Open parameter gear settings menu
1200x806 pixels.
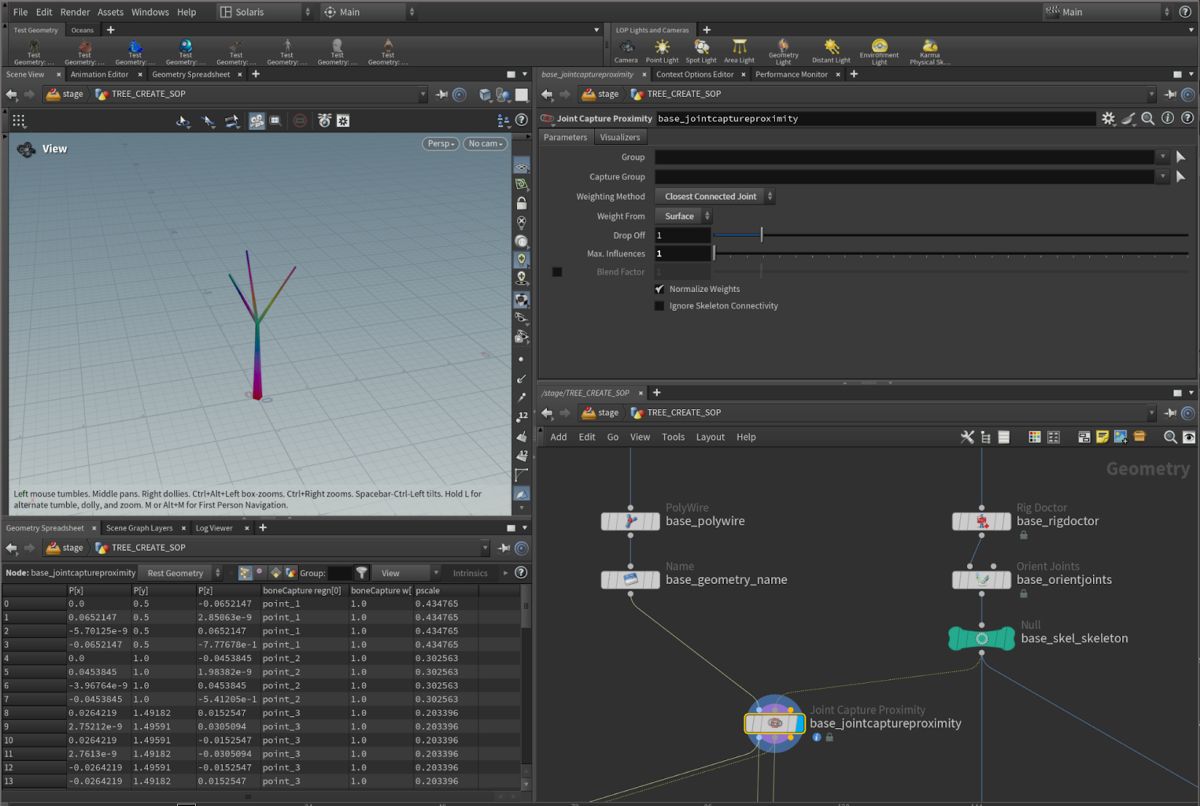click(x=1108, y=118)
